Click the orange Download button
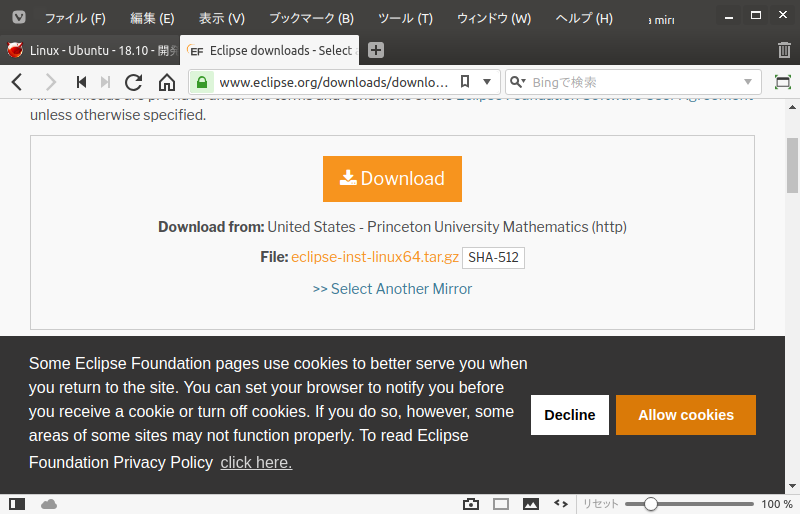Screen dimensions: 800x514 pos(392,179)
